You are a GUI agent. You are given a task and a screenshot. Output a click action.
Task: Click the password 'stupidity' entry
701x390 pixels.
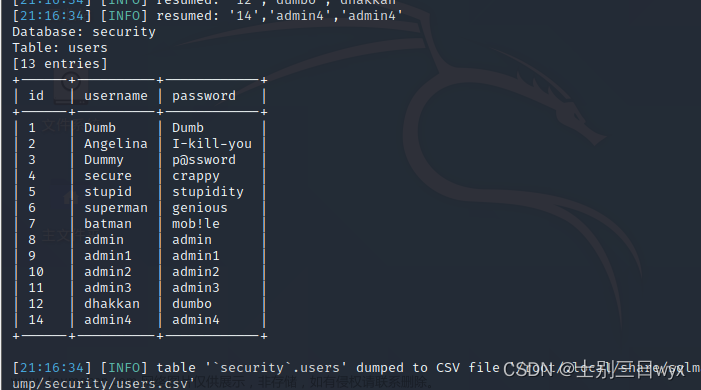208,191
